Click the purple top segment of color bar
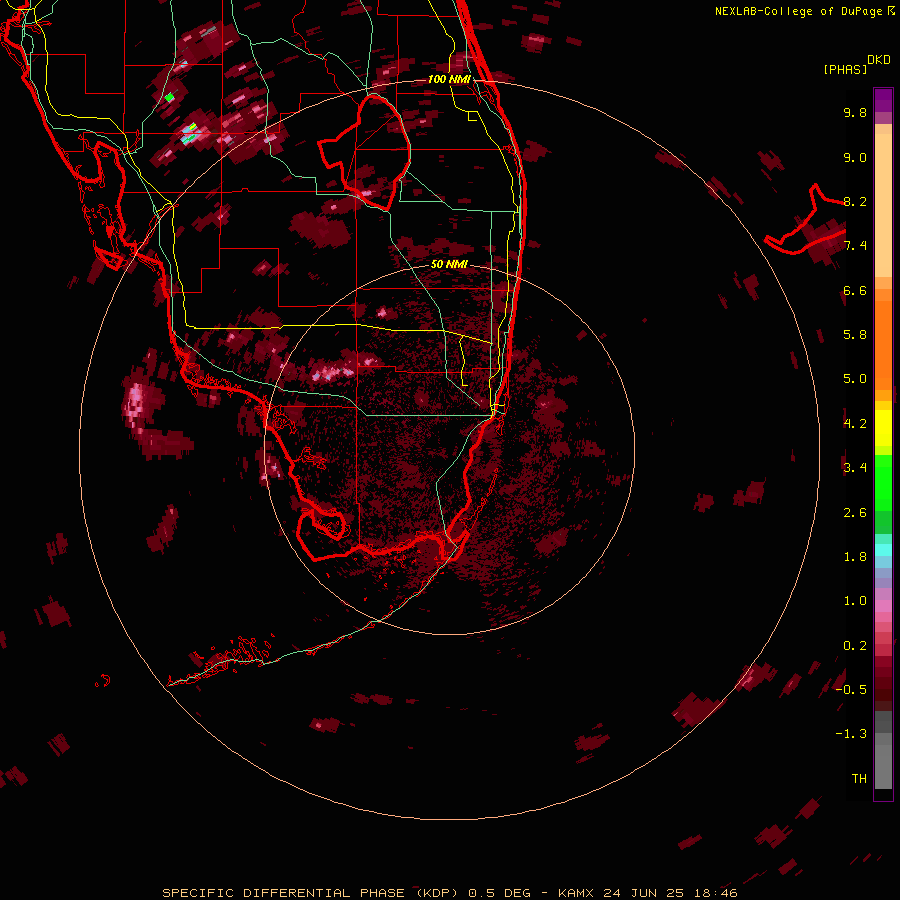The image size is (900, 900). click(883, 100)
